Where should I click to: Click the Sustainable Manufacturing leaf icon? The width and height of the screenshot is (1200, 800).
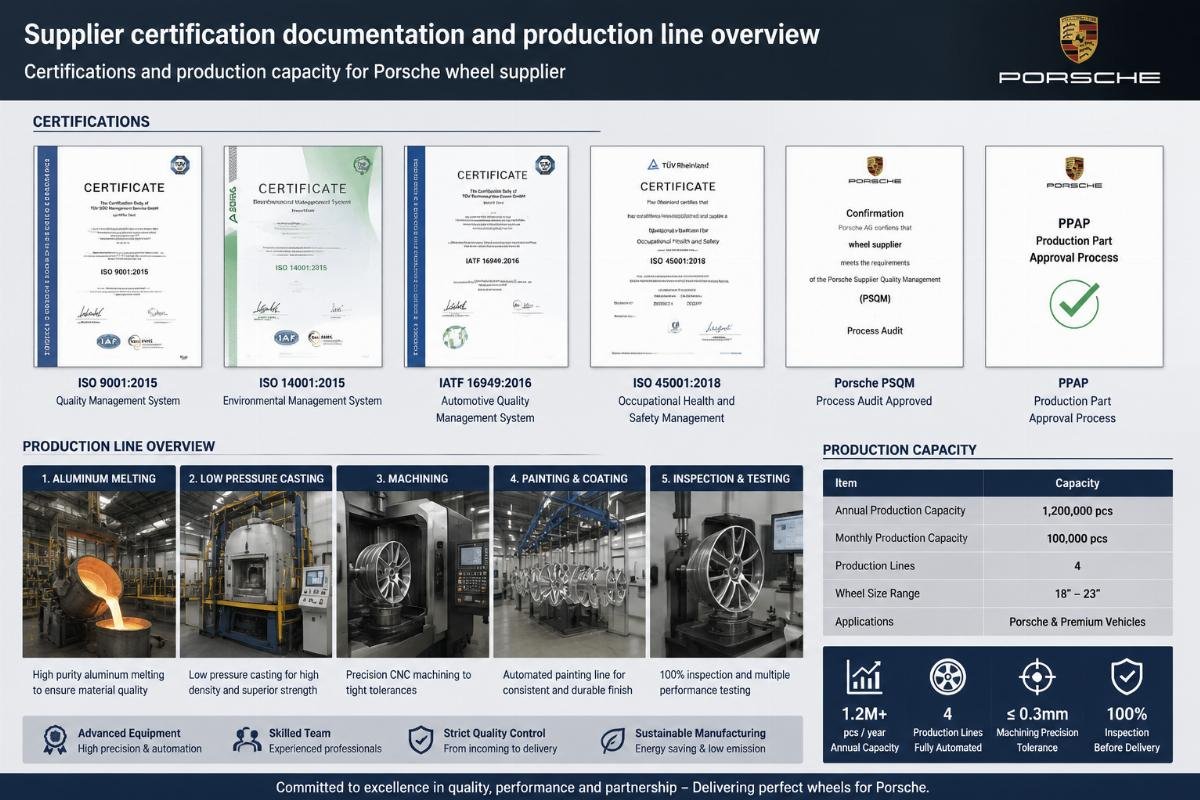coord(612,740)
